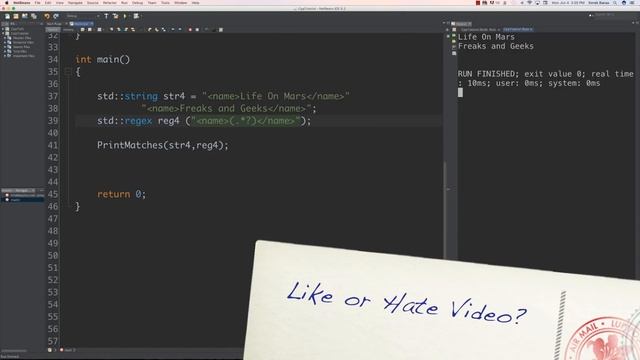Expand the Test Files tree folder
This screenshot has width=640, height=360.
(4, 51)
